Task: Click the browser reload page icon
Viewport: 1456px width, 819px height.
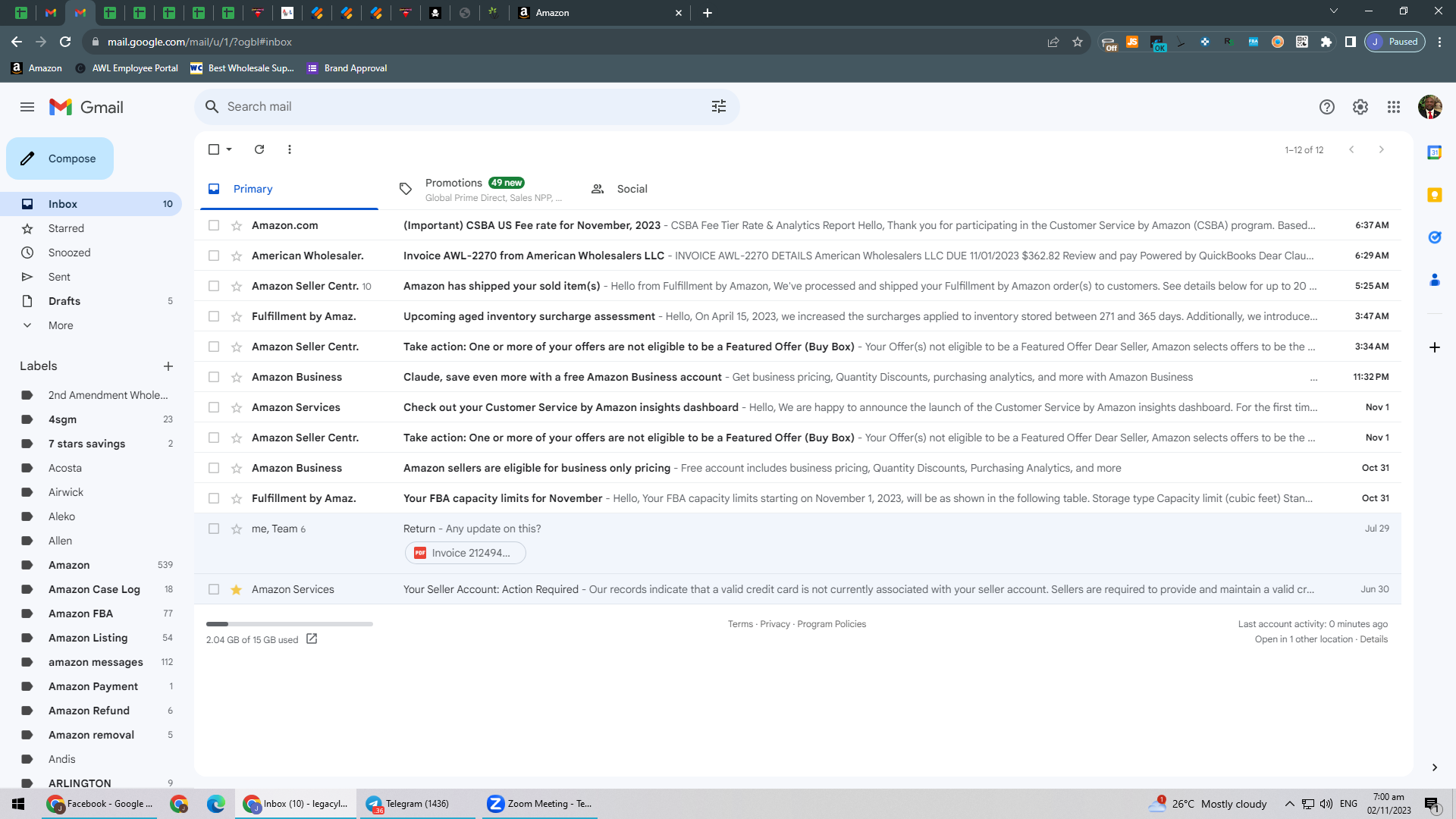Action: pyautogui.click(x=65, y=42)
